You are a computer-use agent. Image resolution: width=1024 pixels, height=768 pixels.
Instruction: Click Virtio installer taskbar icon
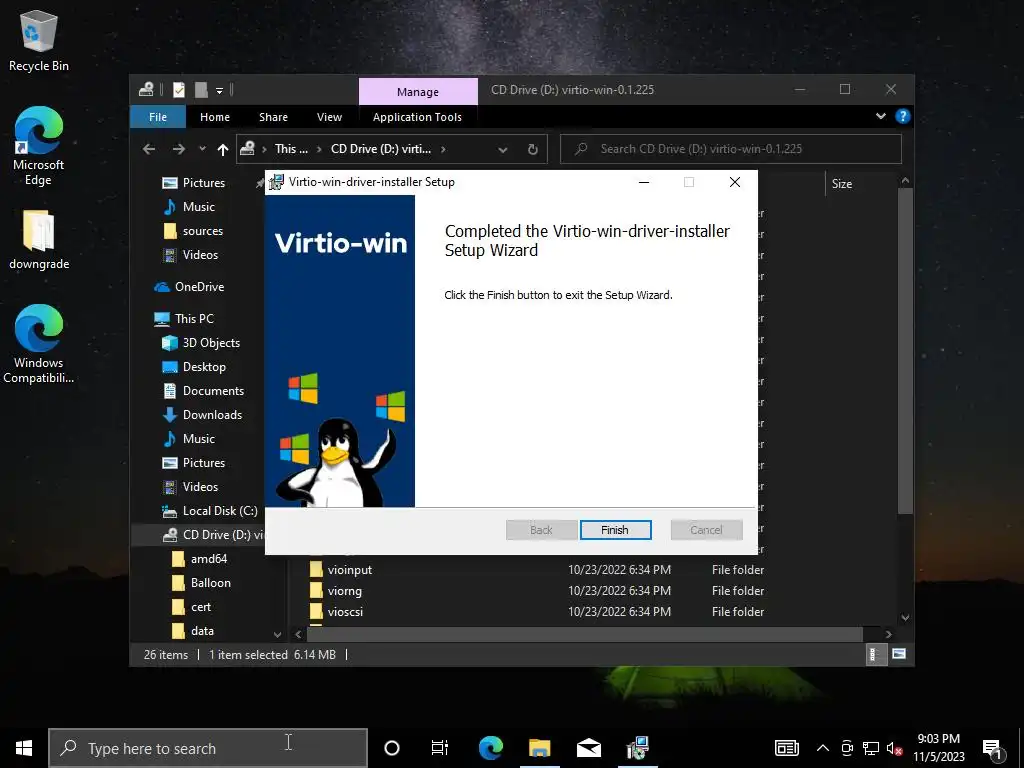tap(637, 748)
